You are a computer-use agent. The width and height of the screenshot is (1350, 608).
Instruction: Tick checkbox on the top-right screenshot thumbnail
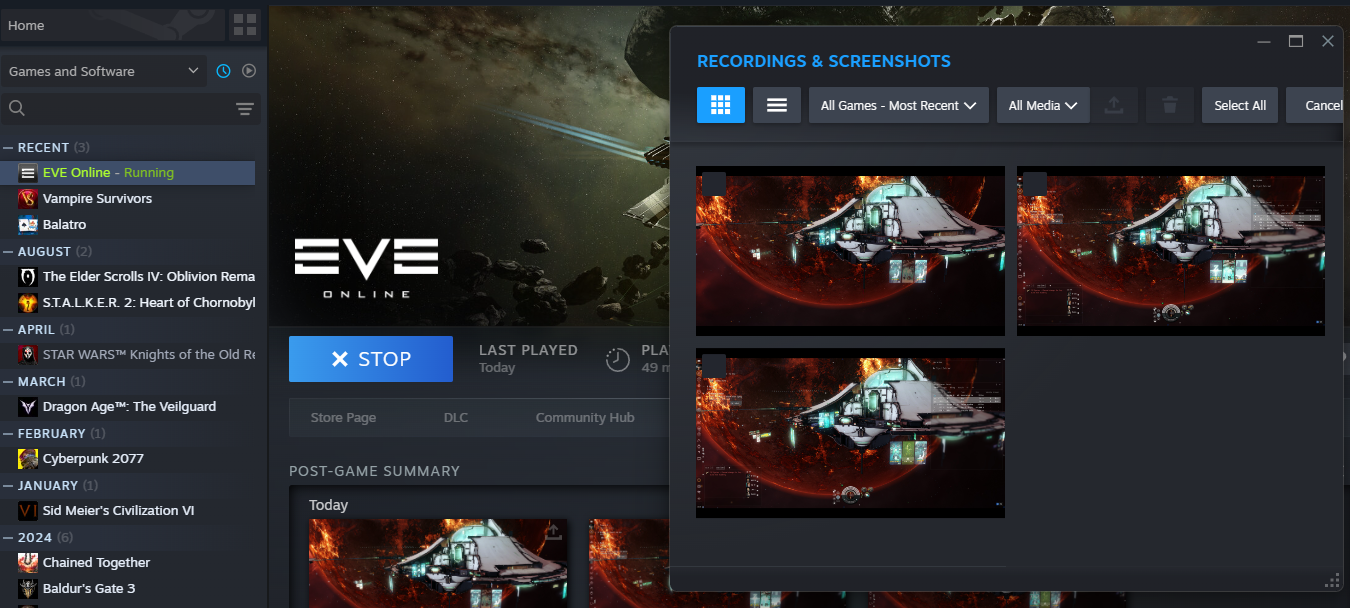tap(1035, 184)
